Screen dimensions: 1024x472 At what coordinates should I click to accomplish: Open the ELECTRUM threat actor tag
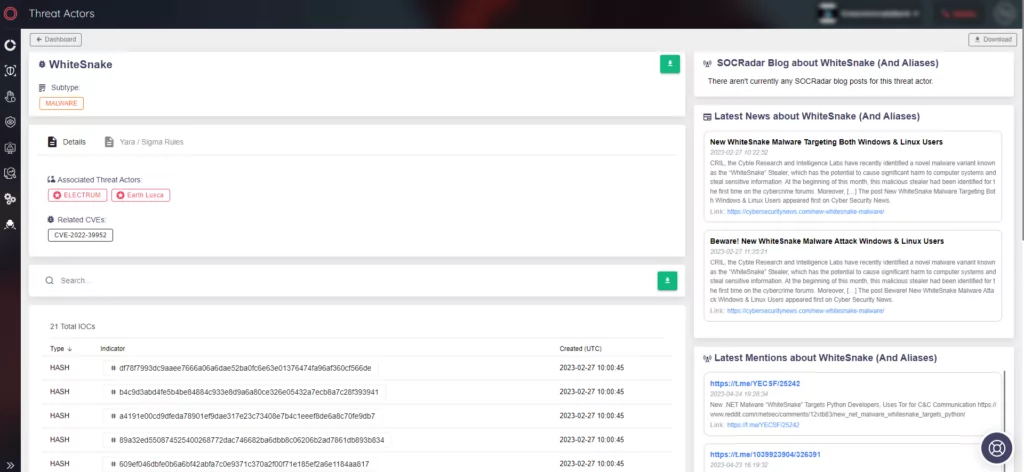tap(78, 195)
